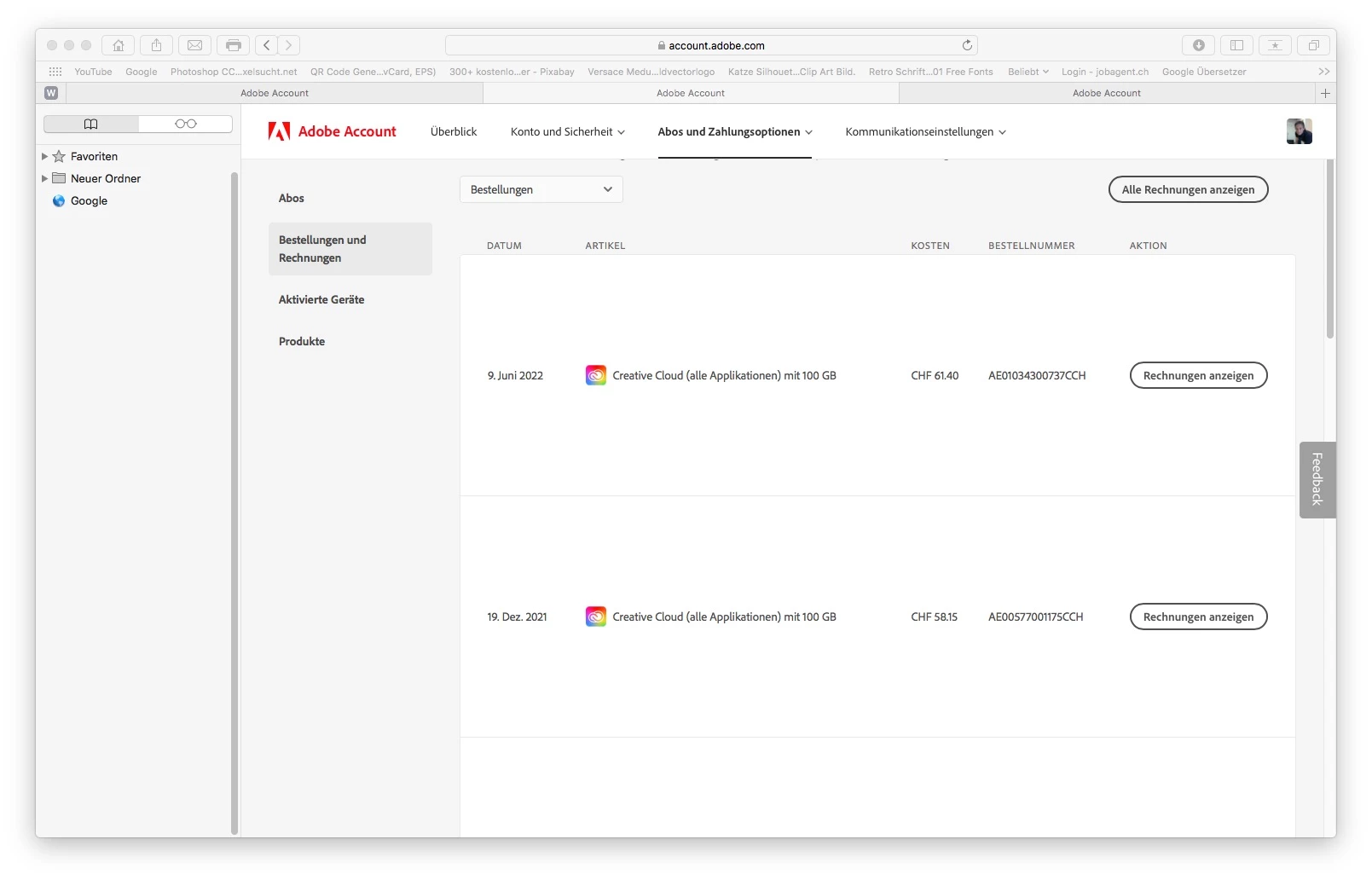Click the Print toolbar icon
This screenshot has height=880, width=1372.
click(x=234, y=45)
